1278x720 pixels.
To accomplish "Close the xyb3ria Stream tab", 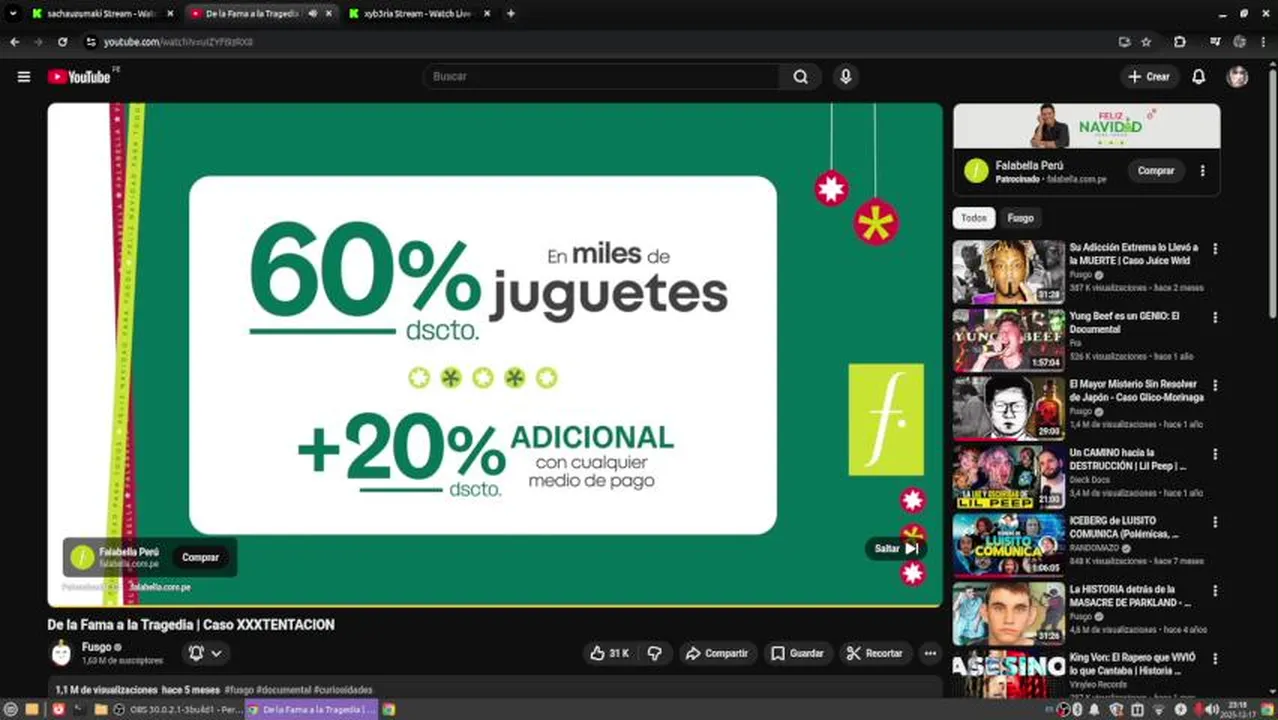I will [x=487, y=13].
